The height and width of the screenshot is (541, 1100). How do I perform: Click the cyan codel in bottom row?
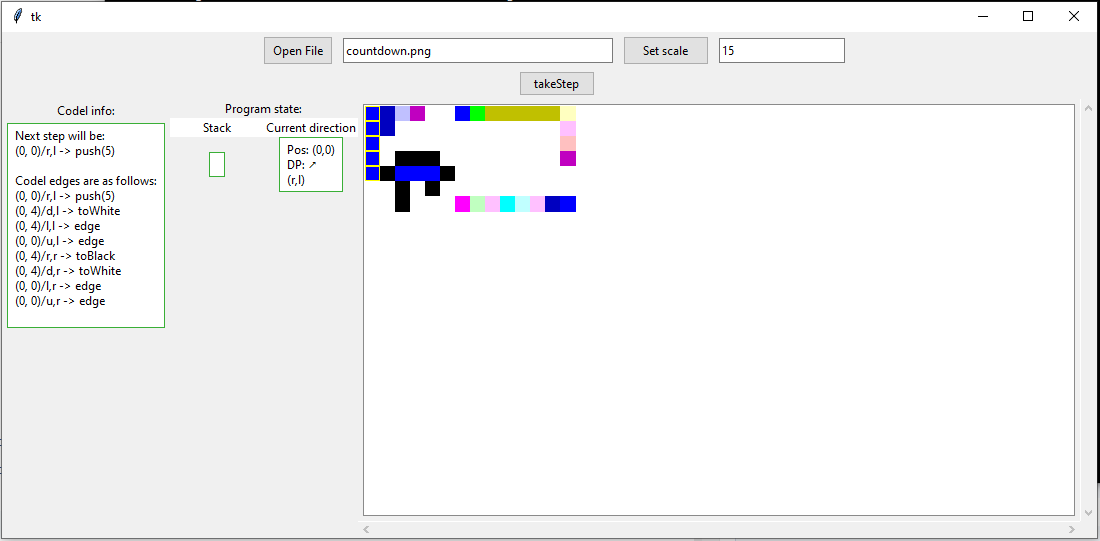pyautogui.click(x=507, y=204)
